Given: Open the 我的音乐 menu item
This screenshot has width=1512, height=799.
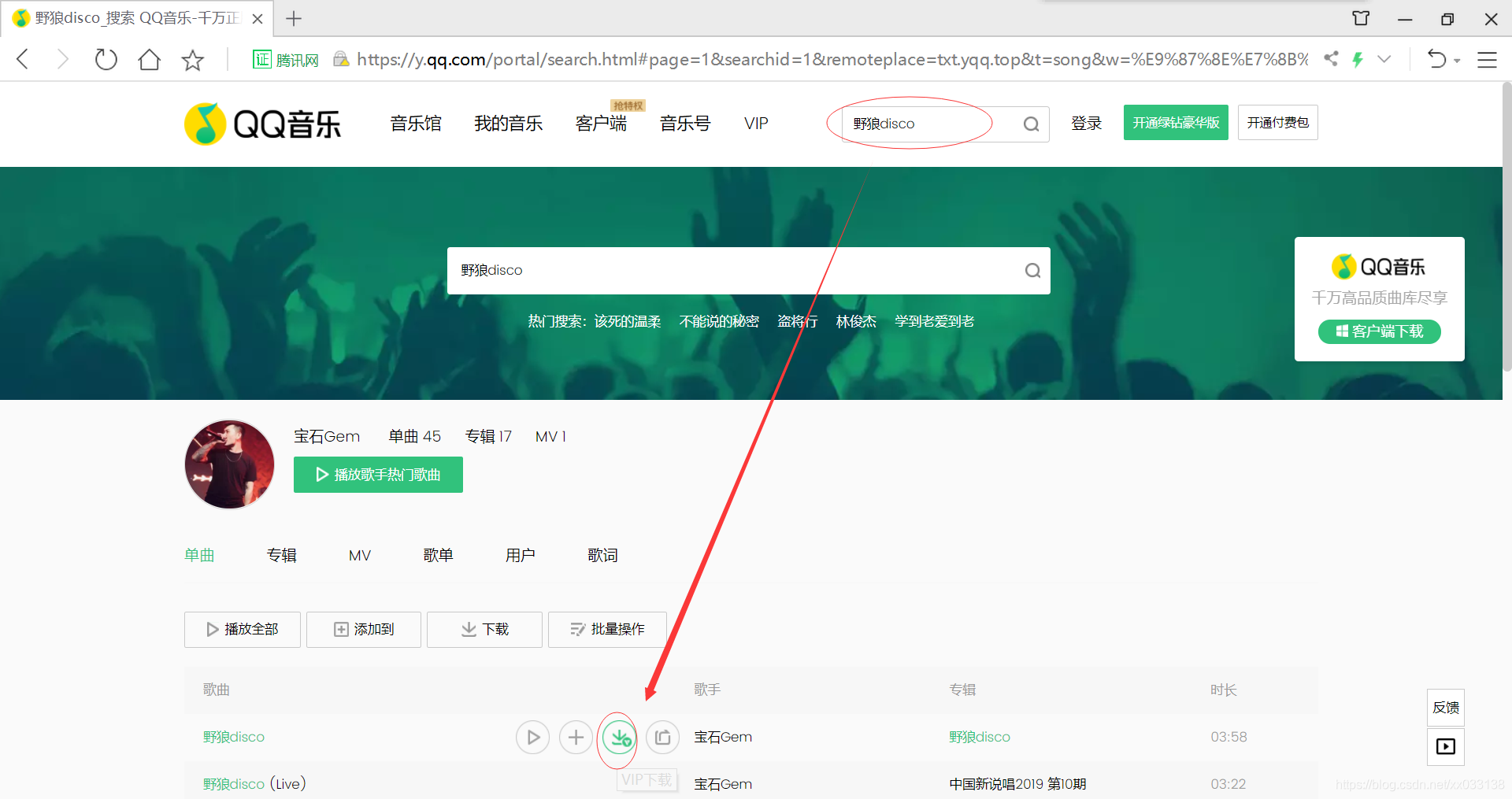Looking at the screenshot, I should coord(508,123).
